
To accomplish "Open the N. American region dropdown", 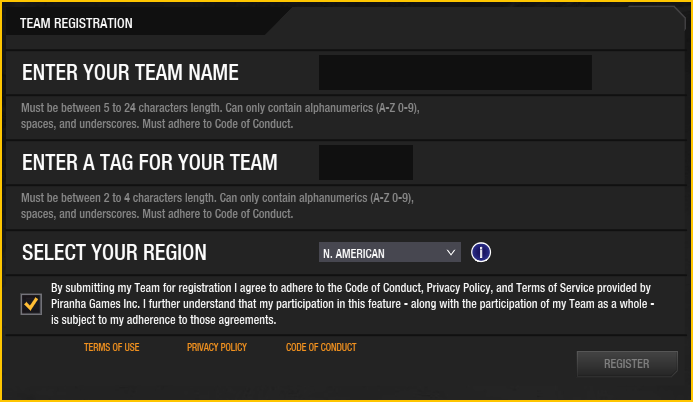I will (389, 253).
